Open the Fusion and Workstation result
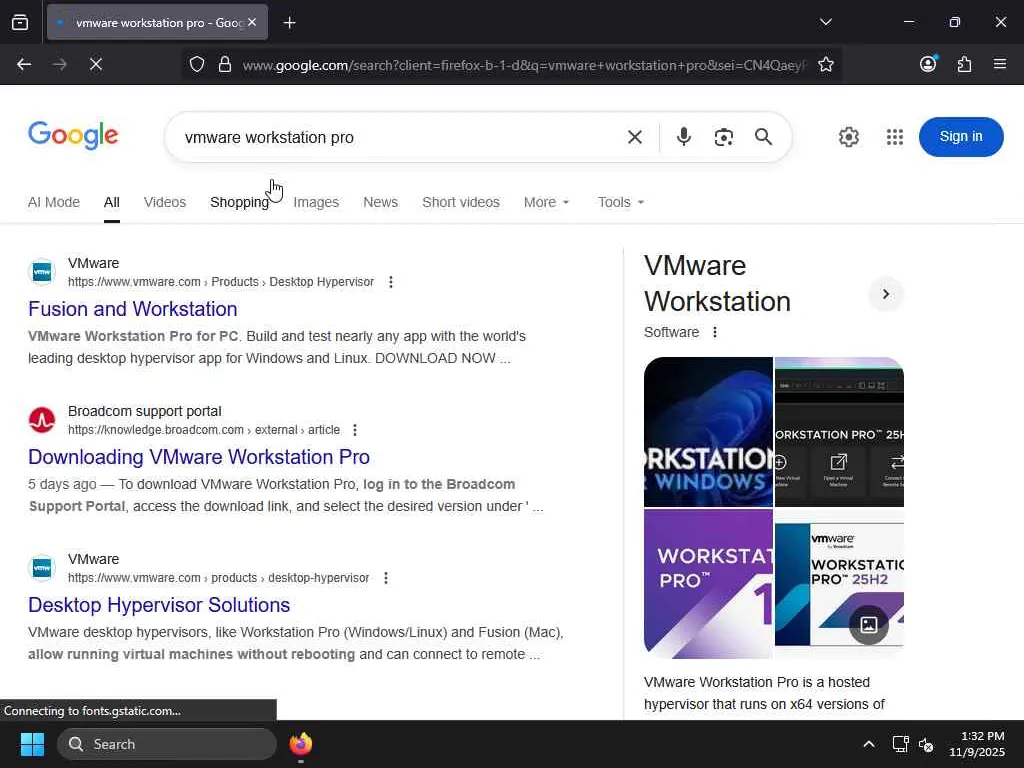This screenshot has height=768, width=1024. (133, 309)
